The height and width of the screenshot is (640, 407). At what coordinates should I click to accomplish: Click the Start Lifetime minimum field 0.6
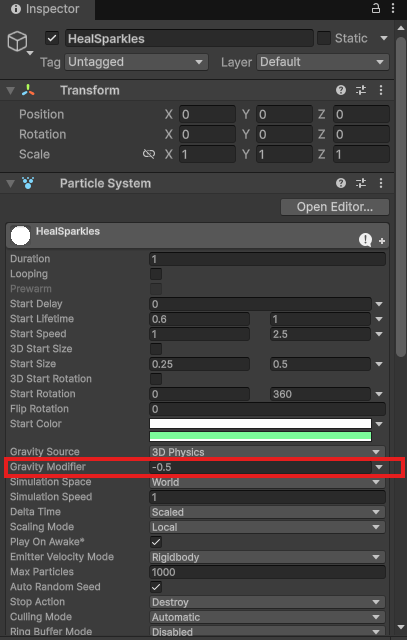coord(199,319)
